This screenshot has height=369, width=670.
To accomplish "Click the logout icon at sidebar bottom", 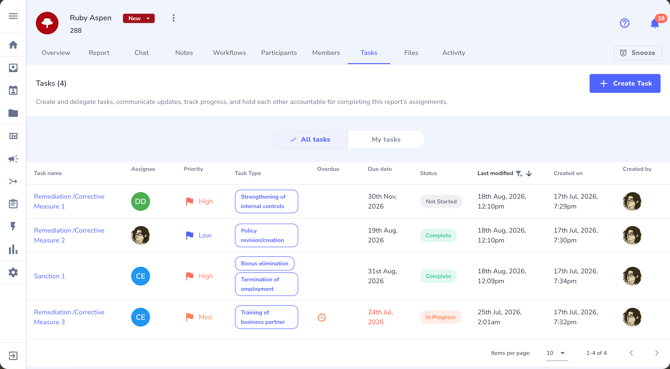I will pos(13,356).
